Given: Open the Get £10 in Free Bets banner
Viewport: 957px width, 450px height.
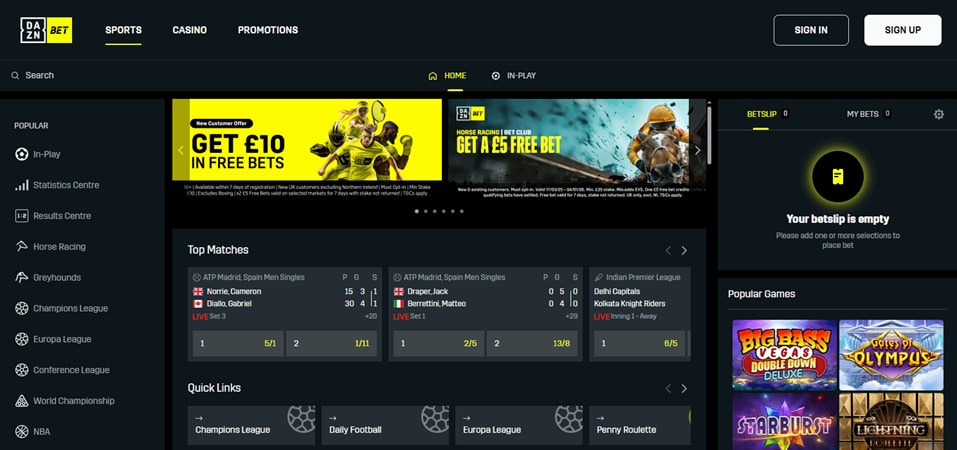Looking at the screenshot, I should click(x=307, y=148).
